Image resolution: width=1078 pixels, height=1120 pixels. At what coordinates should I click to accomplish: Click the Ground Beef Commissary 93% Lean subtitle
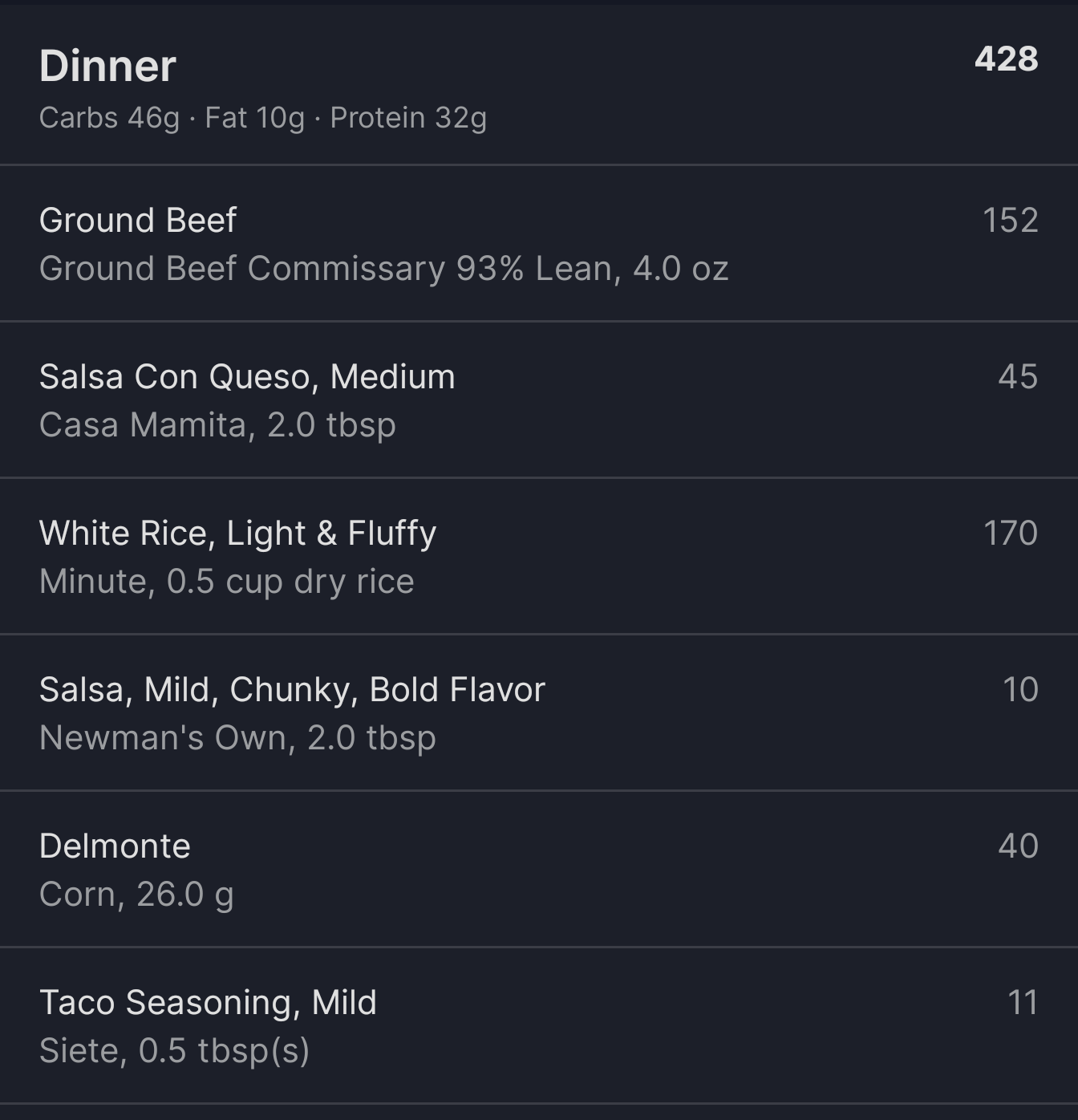384,269
